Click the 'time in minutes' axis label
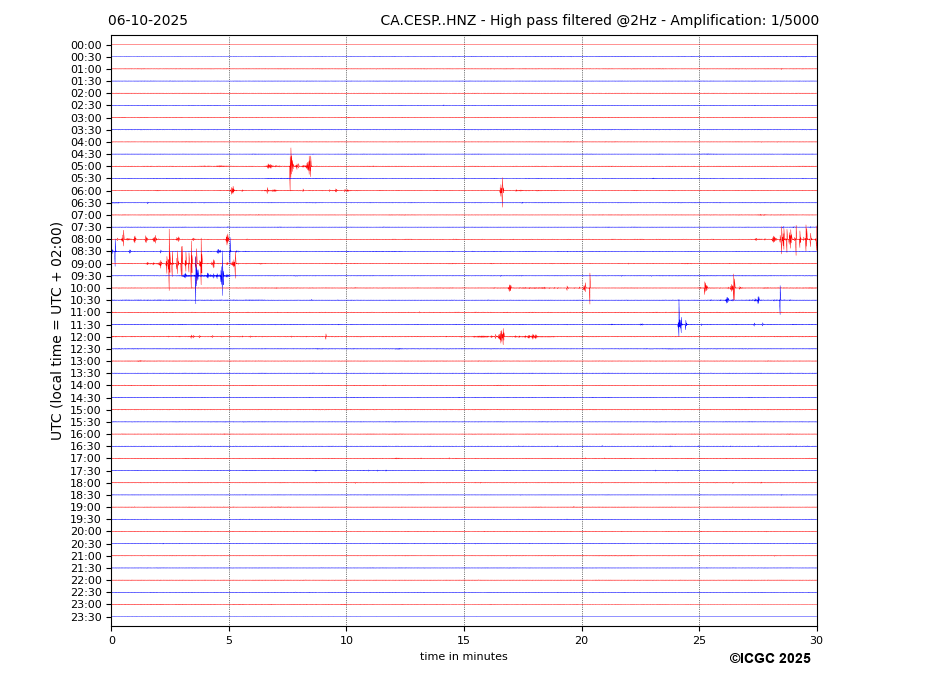The image size is (927, 696). pos(463,656)
